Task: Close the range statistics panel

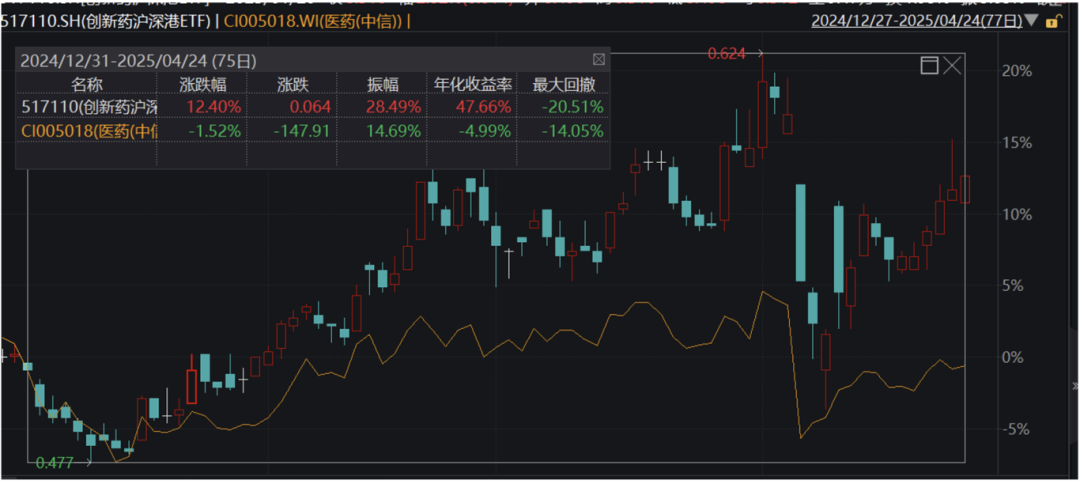Action: pos(599,60)
